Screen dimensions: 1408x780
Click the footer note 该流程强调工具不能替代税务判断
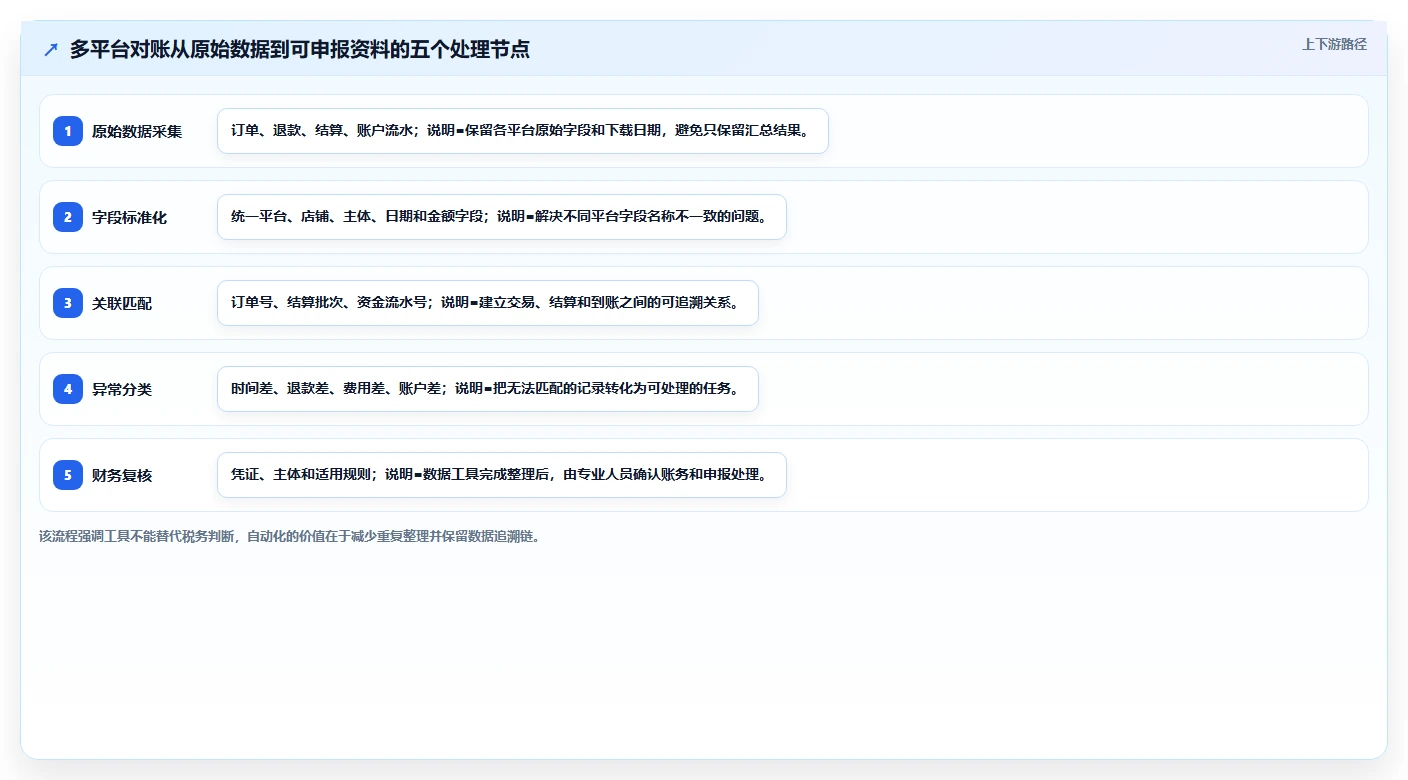pos(290,536)
